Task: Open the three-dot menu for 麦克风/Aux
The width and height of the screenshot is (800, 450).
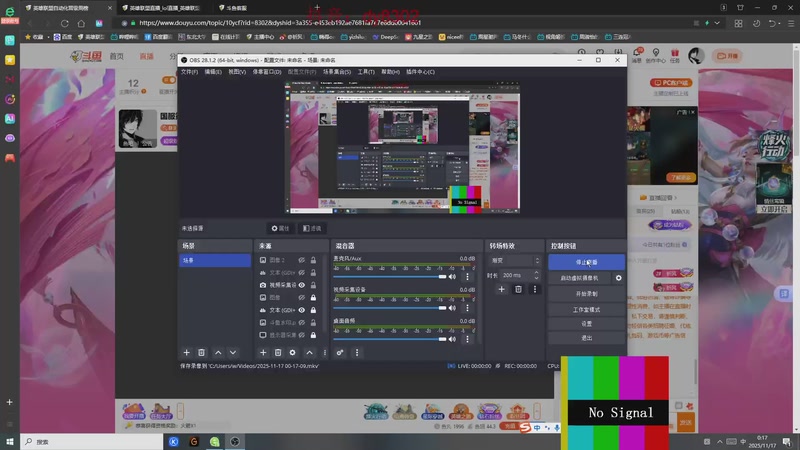Action: point(467,277)
